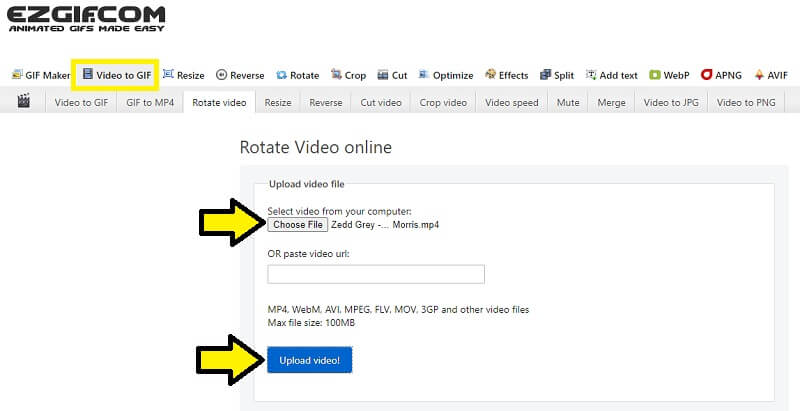Viewport: 800px width, 411px height.
Task: Open the APNG tool
Action: [720, 75]
